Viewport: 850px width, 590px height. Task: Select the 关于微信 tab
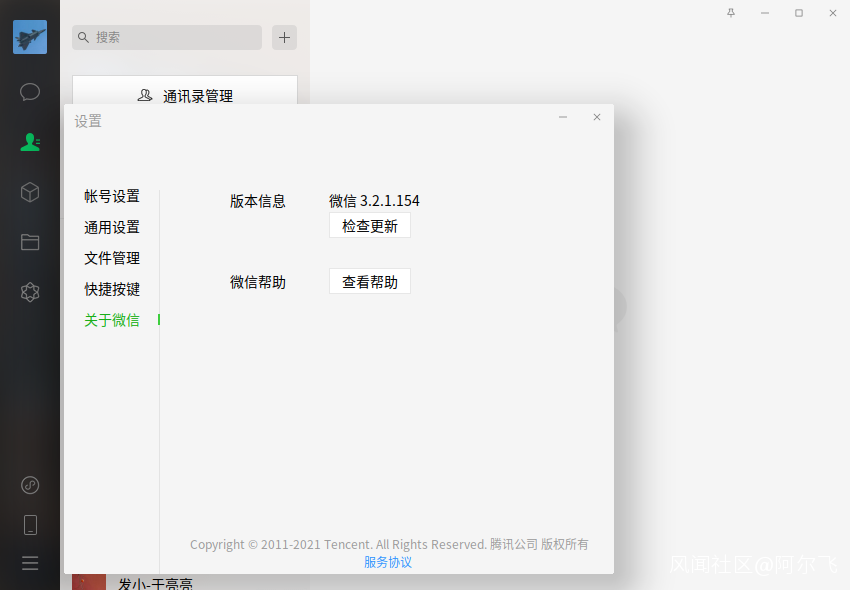pyautogui.click(x=112, y=320)
